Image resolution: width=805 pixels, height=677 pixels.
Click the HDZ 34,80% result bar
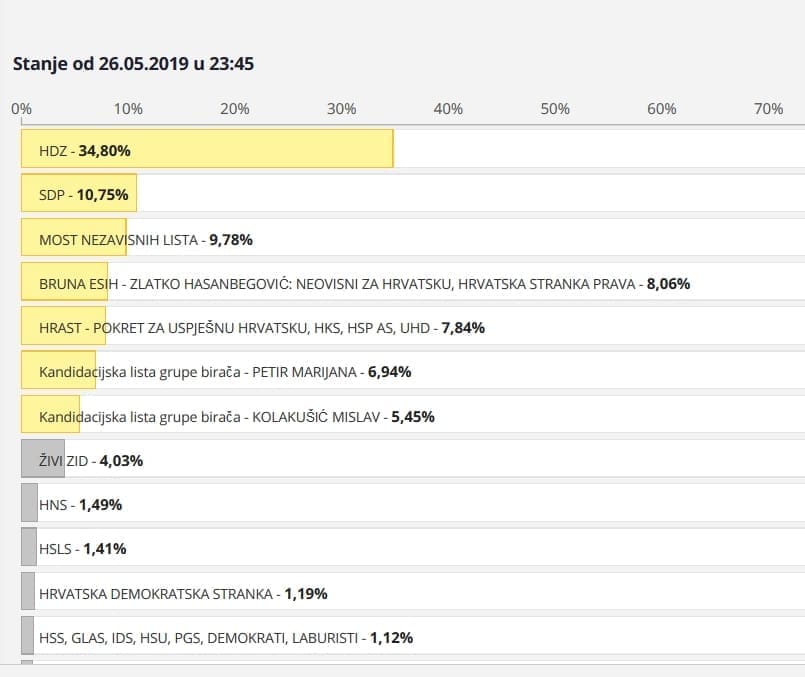[x=207, y=150]
